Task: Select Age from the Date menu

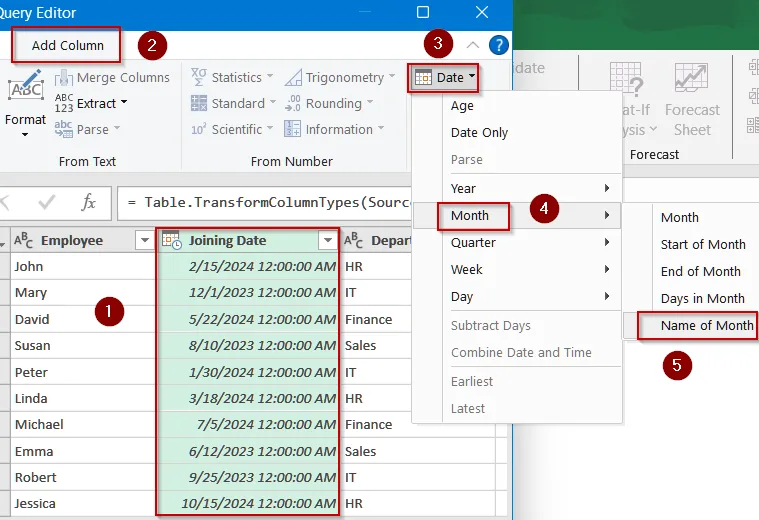Action: click(462, 106)
